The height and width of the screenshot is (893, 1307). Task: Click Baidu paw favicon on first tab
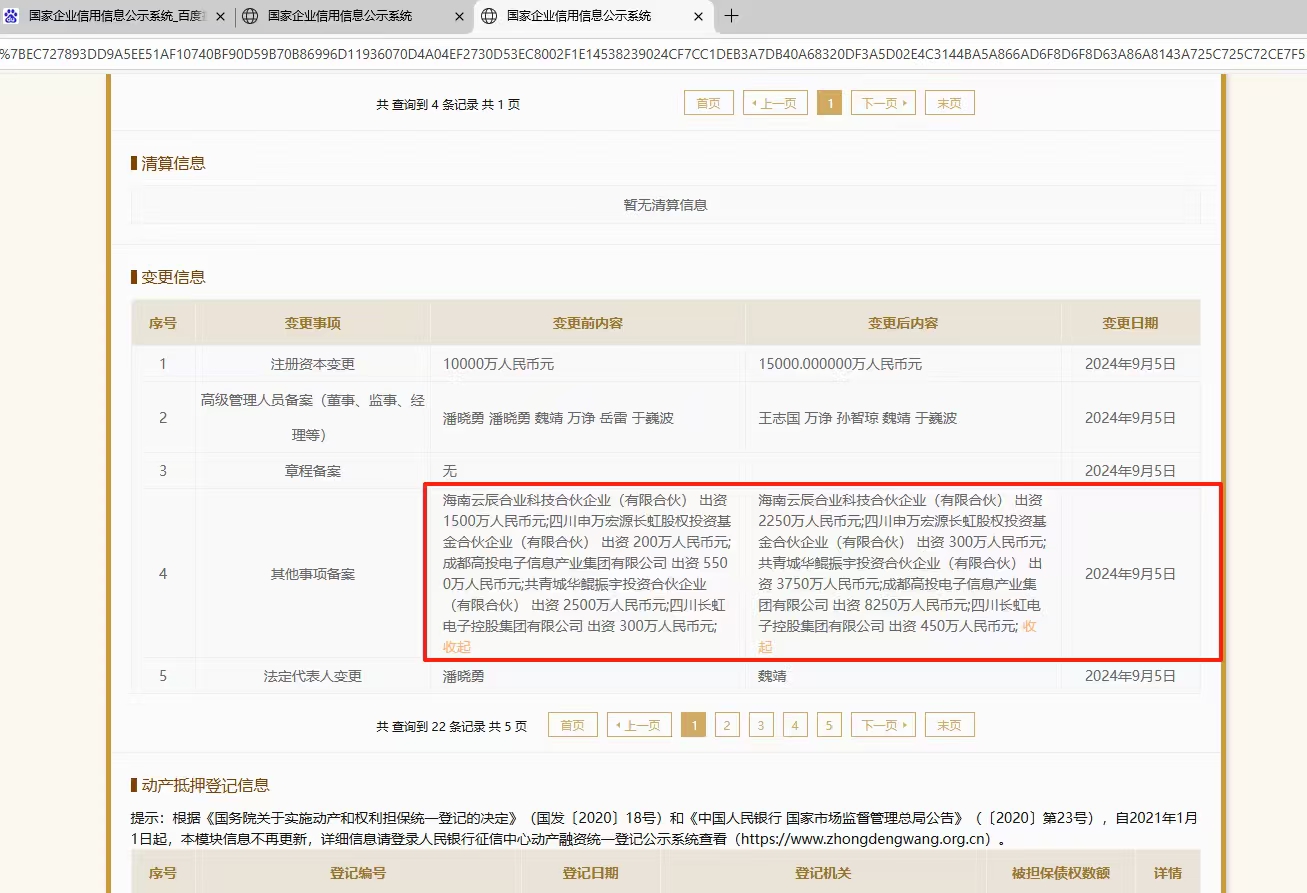pos(12,16)
